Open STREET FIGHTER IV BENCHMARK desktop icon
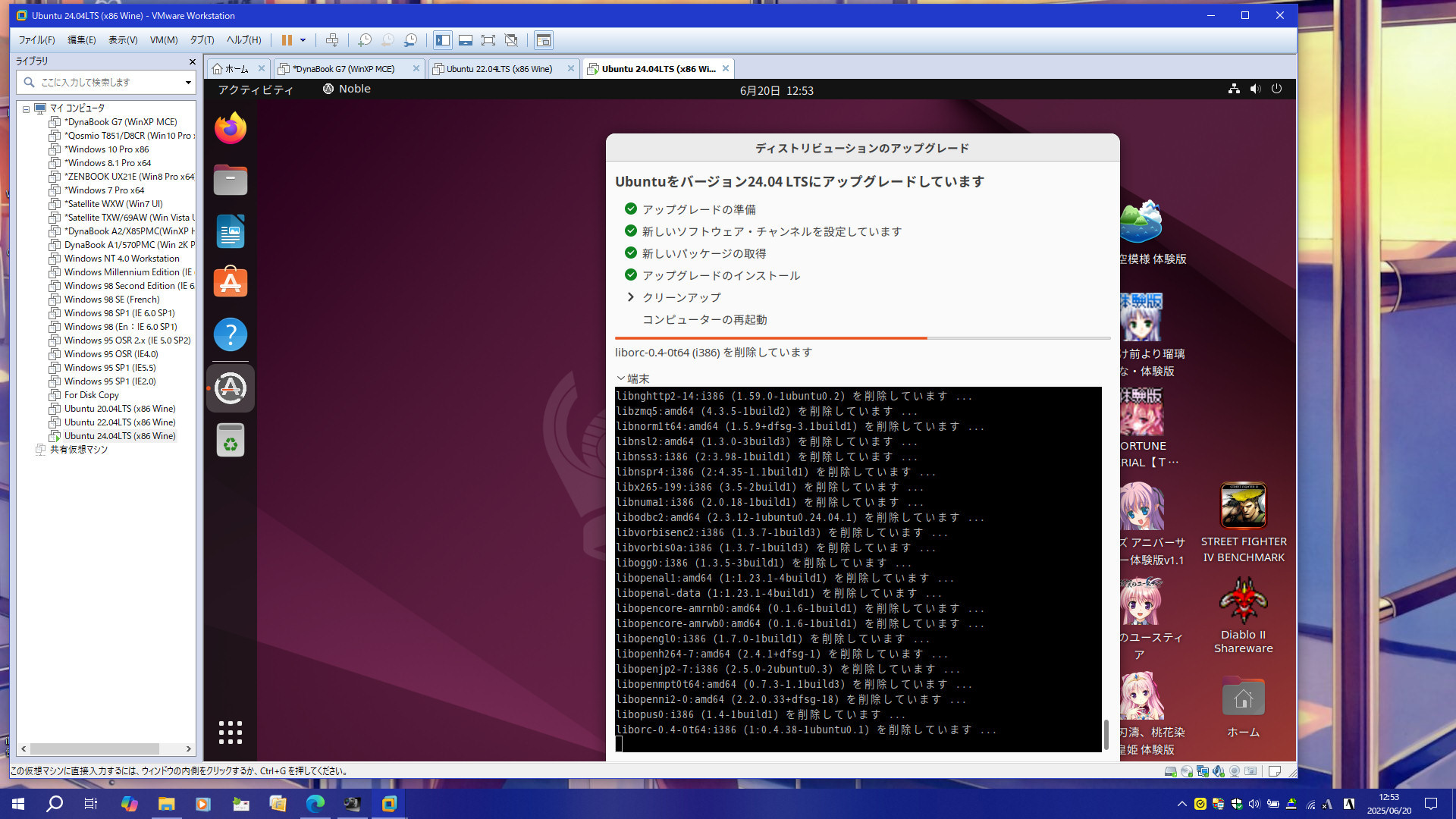The image size is (1456, 819). click(x=1244, y=523)
